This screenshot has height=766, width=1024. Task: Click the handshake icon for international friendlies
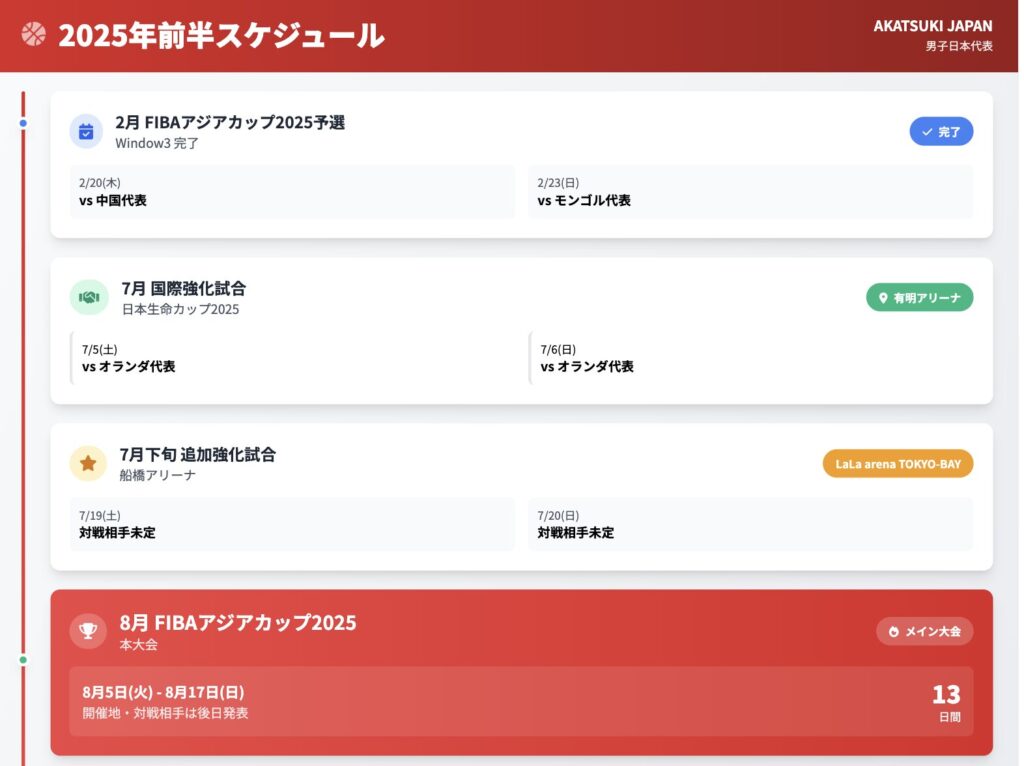point(89,297)
